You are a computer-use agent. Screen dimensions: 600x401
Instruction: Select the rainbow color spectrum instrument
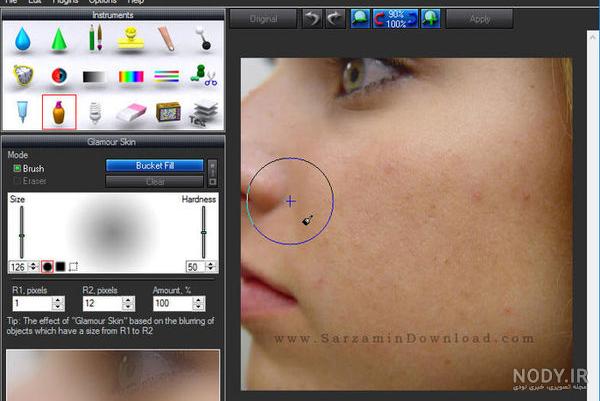pyautogui.click(x=131, y=77)
